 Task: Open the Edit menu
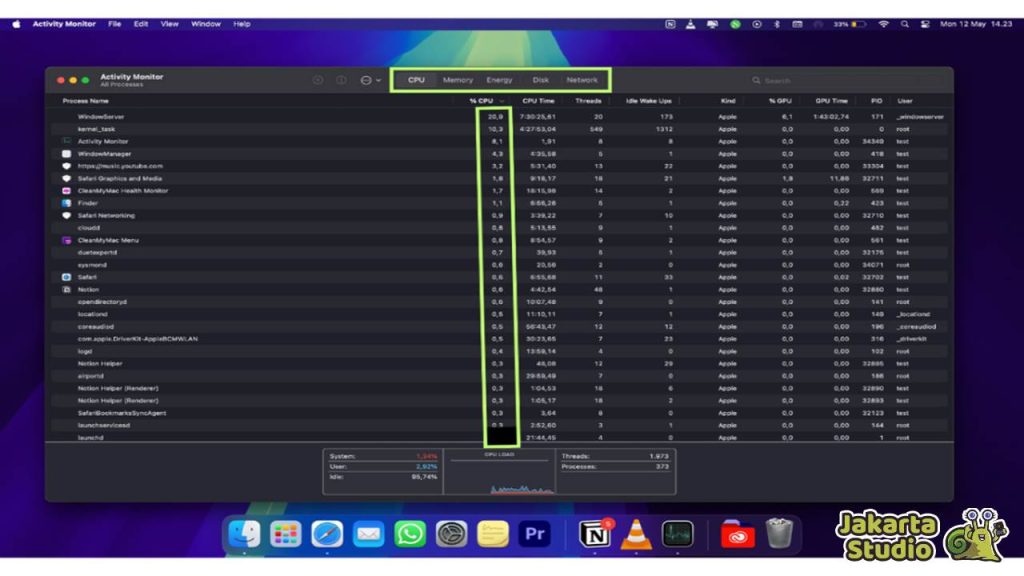[x=140, y=24]
